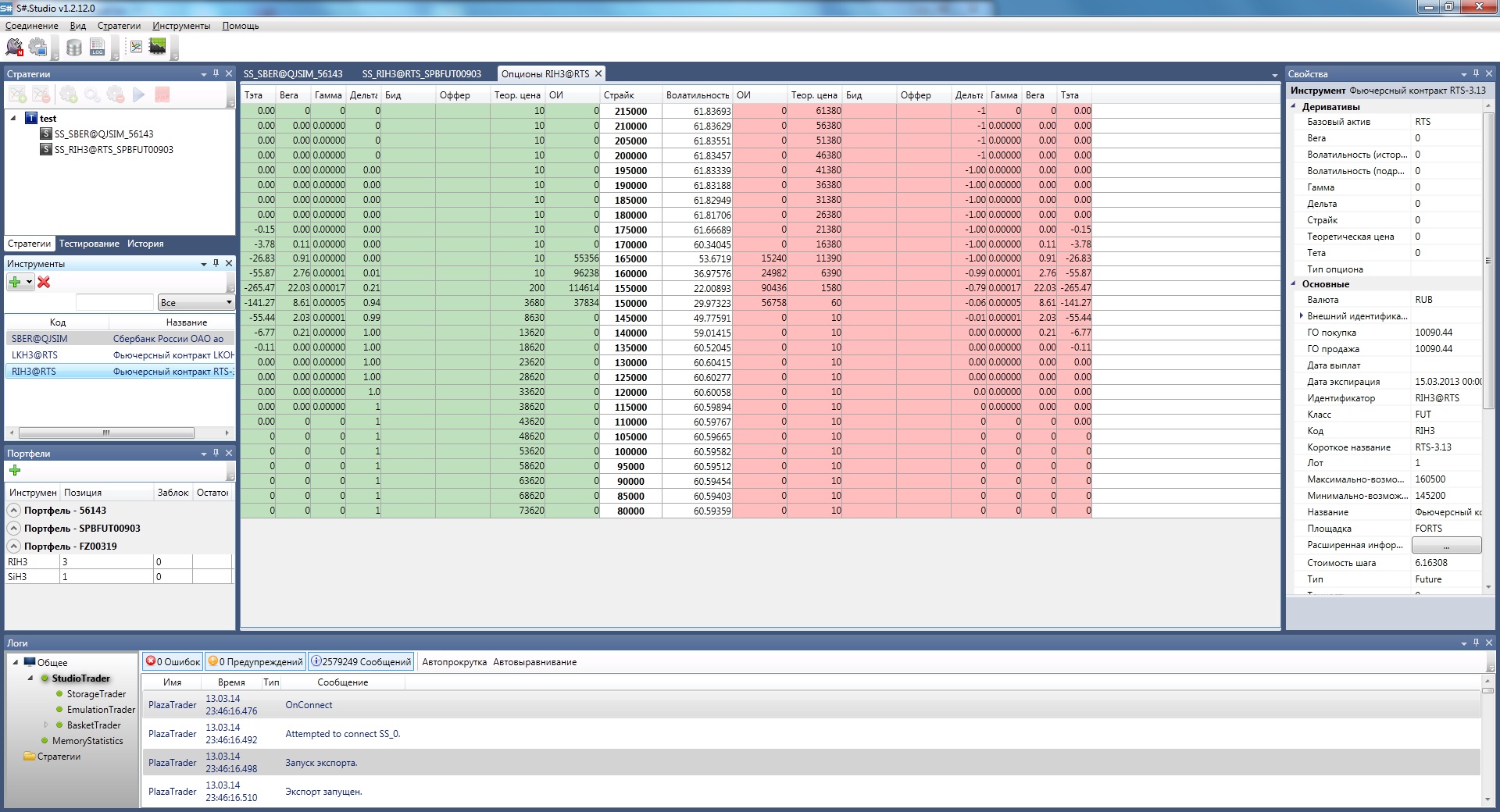Collapse the Портфель - 56143 group
Screen dimensions: 1500x812
pyautogui.click(x=14, y=511)
